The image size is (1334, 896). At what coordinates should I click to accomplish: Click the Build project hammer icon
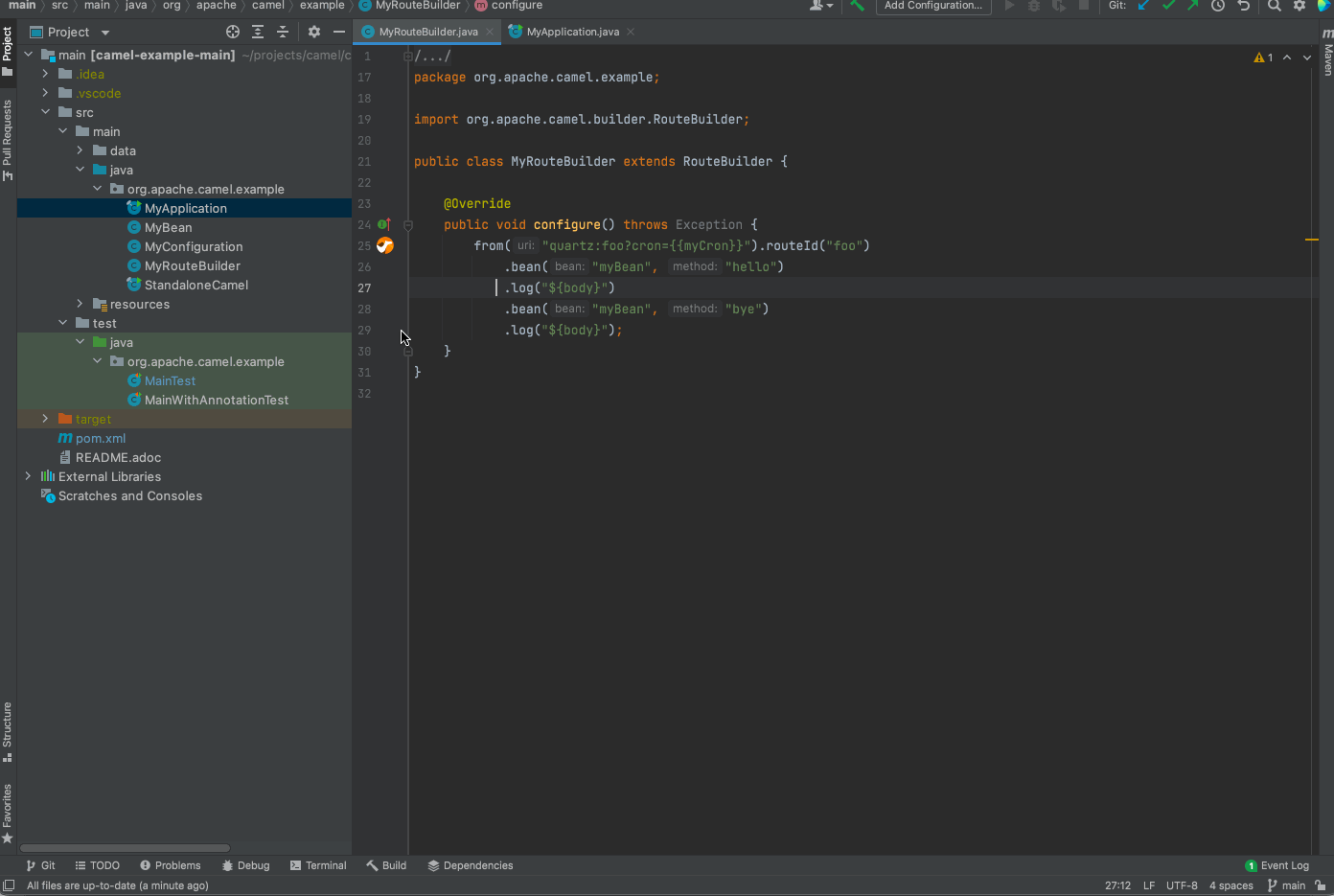pyautogui.click(x=857, y=6)
